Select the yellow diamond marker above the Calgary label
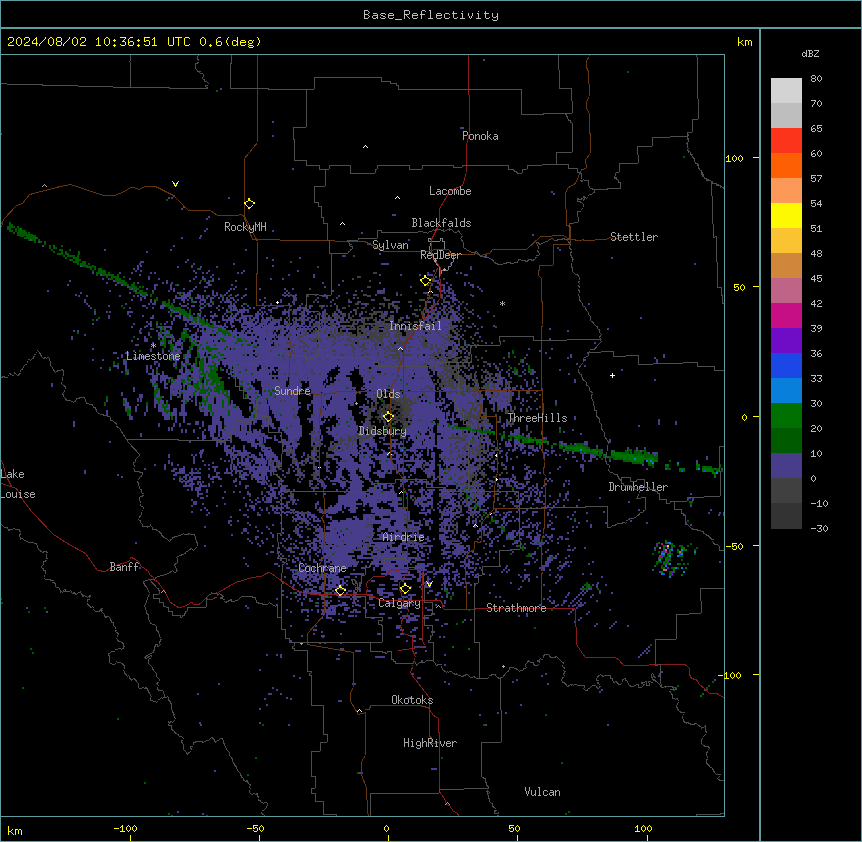The width and height of the screenshot is (862, 842). pyautogui.click(x=405, y=589)
